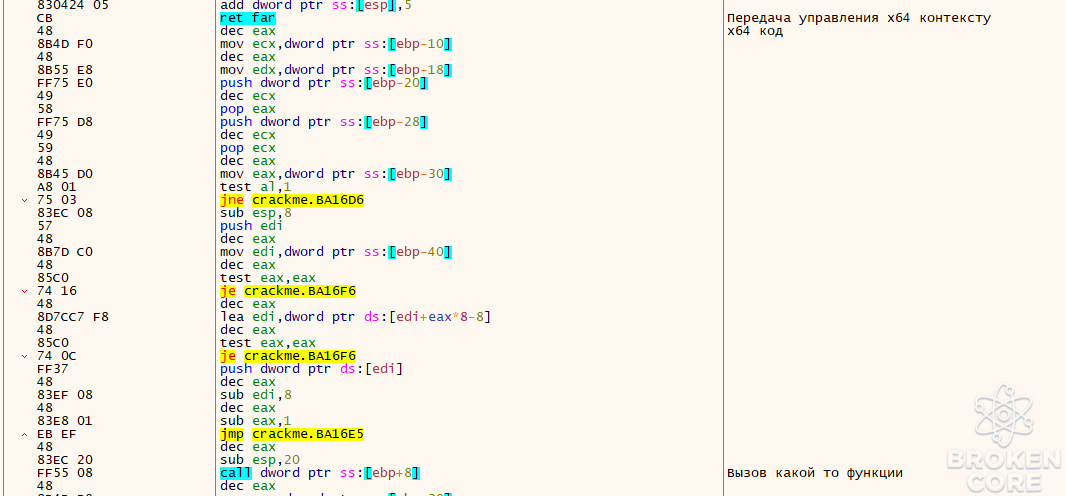Select the je instruction with bytes 74 16
This screenshot has height=496, width=1066.
[x=288, y=291]
